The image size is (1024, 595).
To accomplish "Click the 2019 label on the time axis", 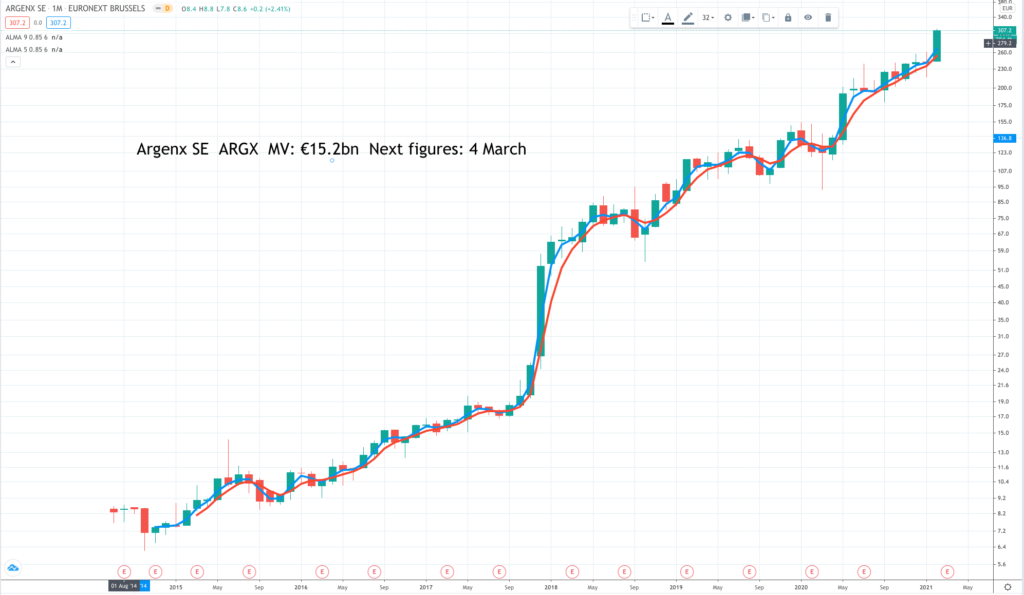I will click(676, 587).
